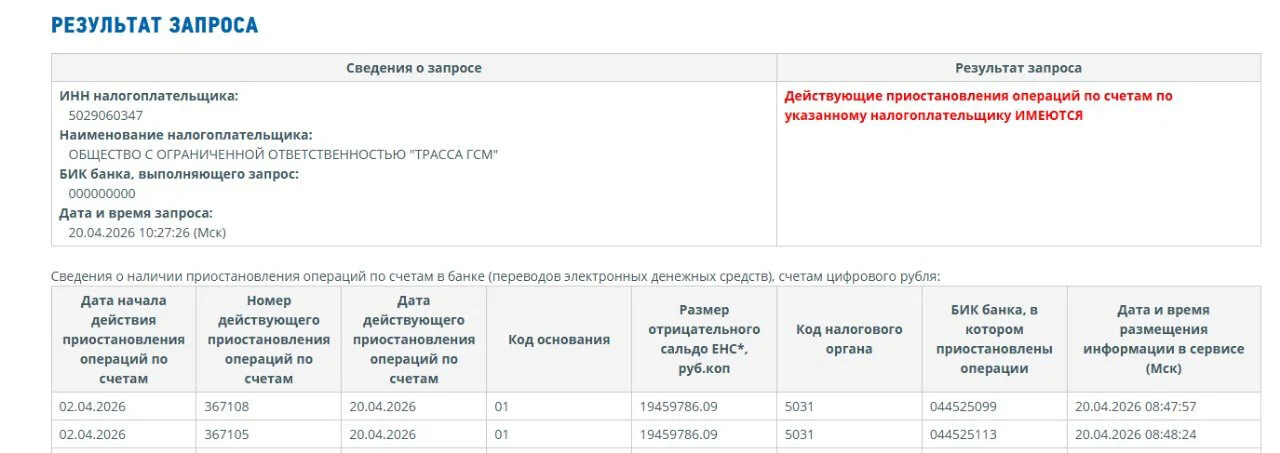1280x453 pixels.
Task: Click the Код основания column header
Action: [x=559, y=339]
